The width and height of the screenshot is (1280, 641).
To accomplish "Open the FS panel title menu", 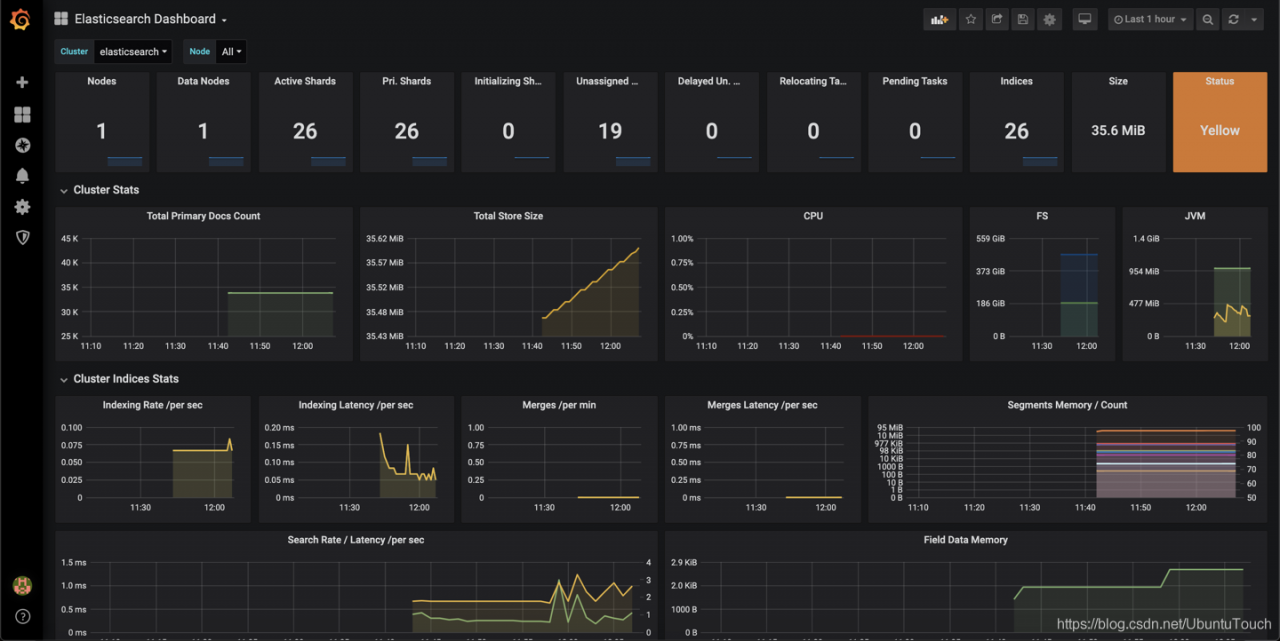I will (x=1042, y=216).
